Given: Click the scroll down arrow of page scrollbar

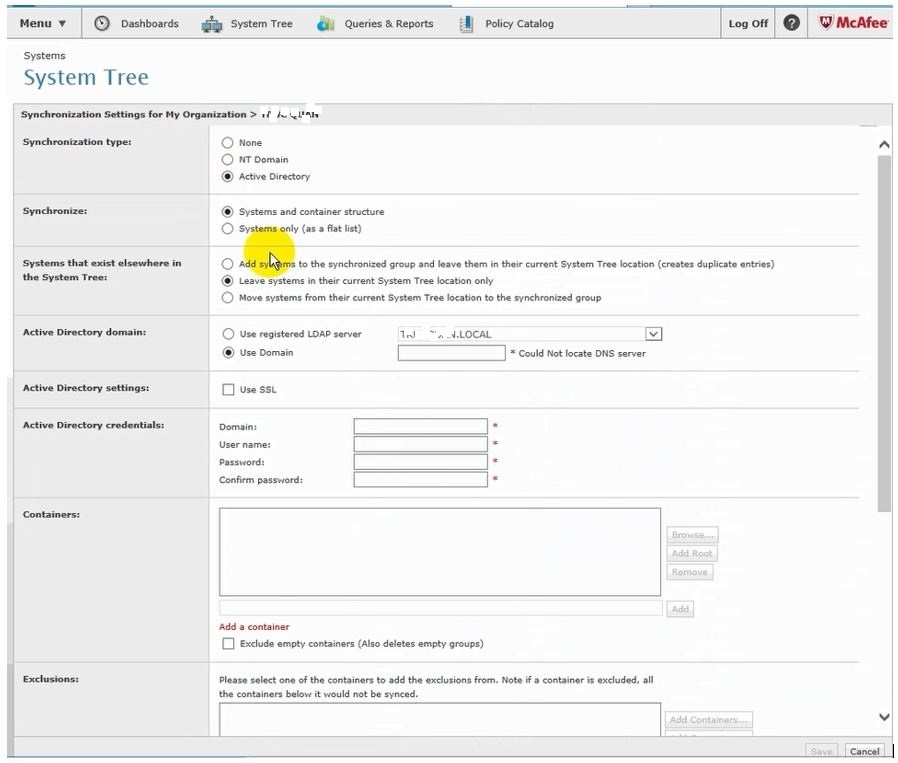Looking at the screenshot, I should tap(884, 717).
